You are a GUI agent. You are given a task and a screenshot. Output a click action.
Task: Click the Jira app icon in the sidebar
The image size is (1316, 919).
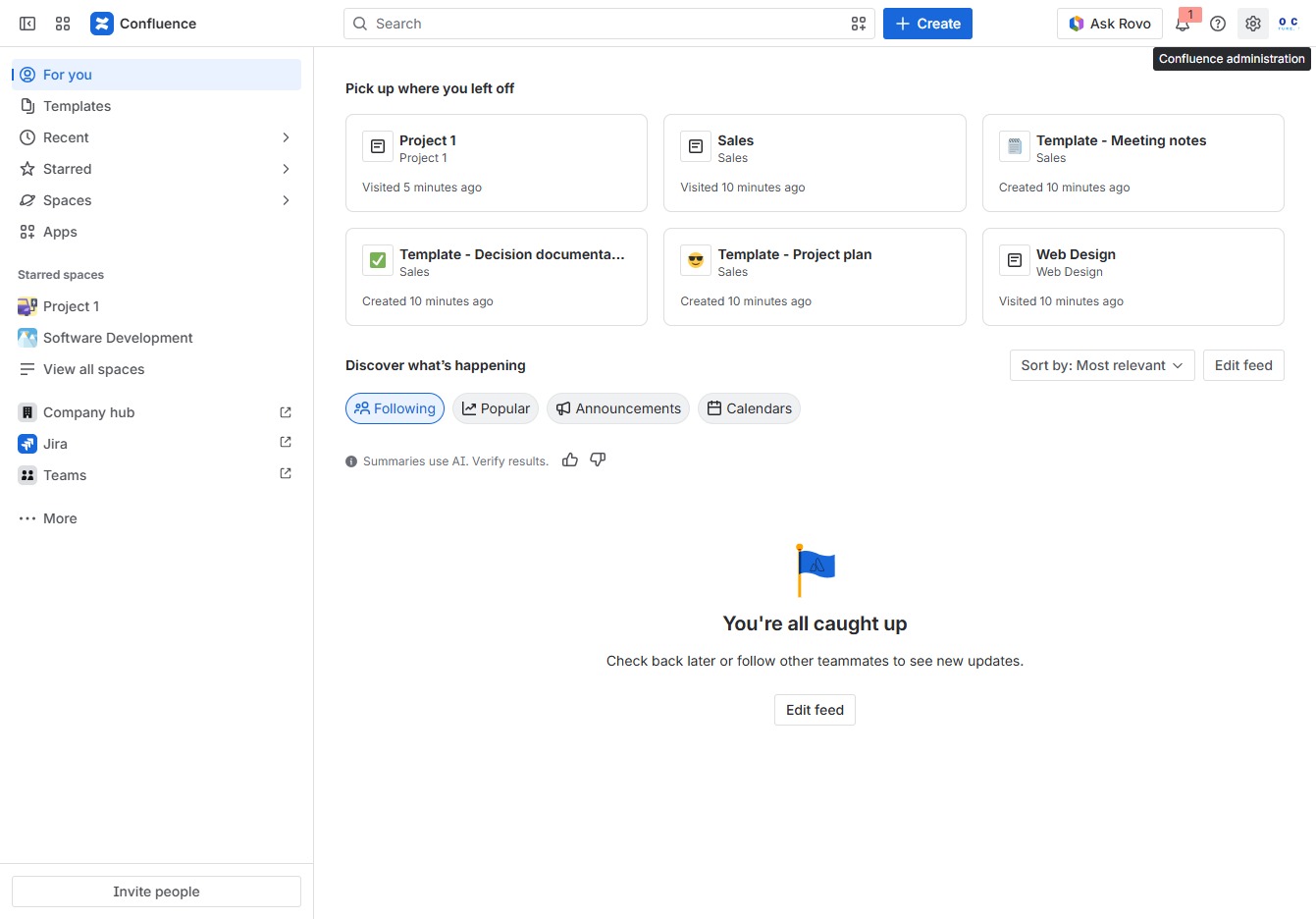(x=27, y=444)
